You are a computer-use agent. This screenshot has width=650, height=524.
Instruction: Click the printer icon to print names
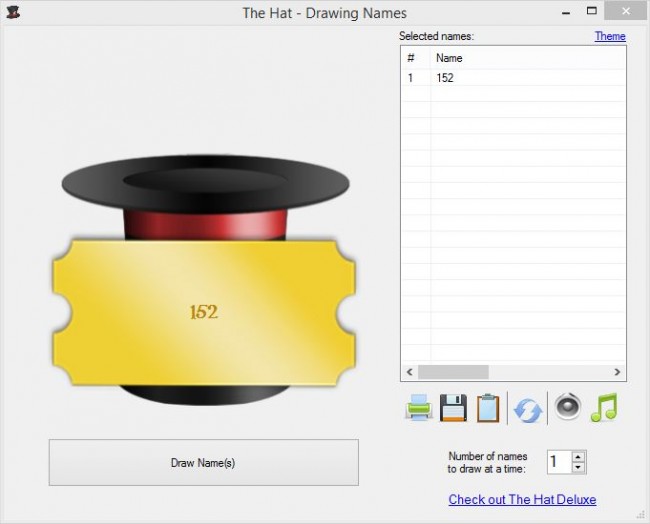418,408
